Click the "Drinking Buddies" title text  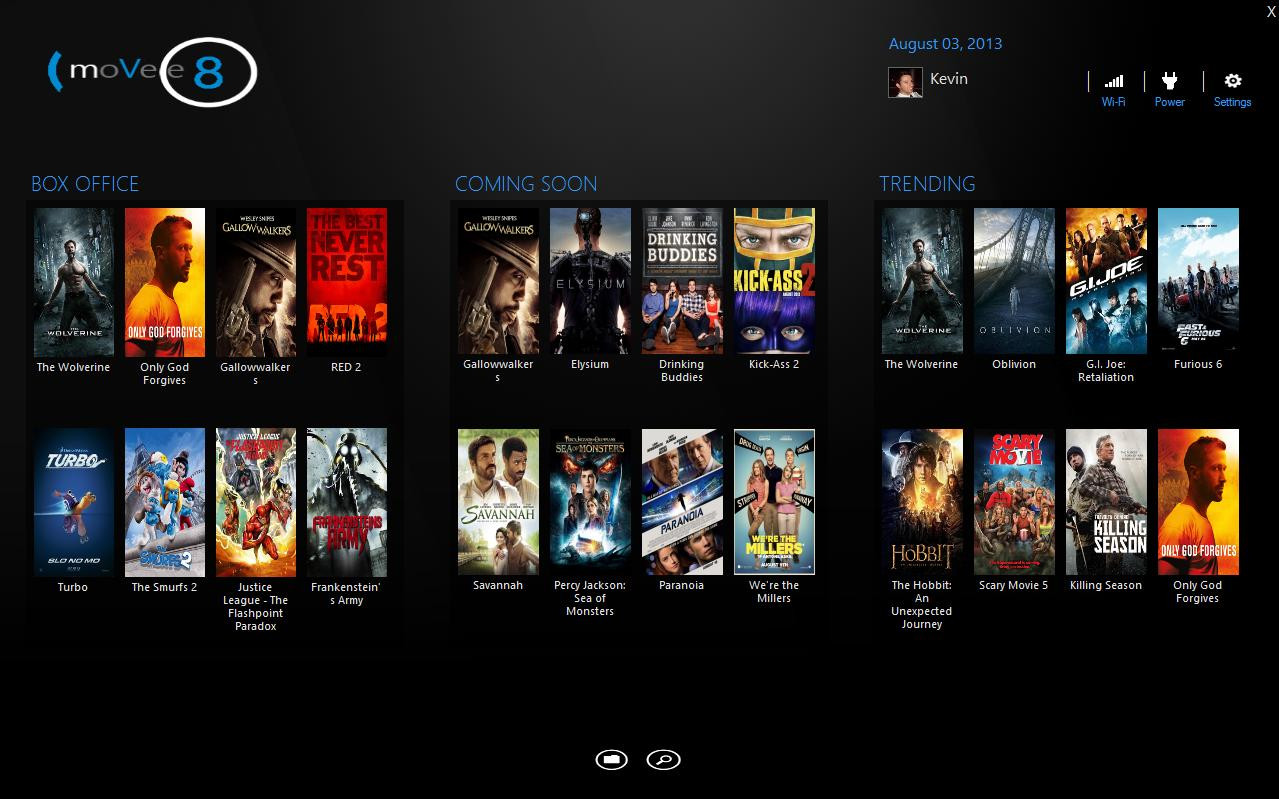tap(682, 371)
